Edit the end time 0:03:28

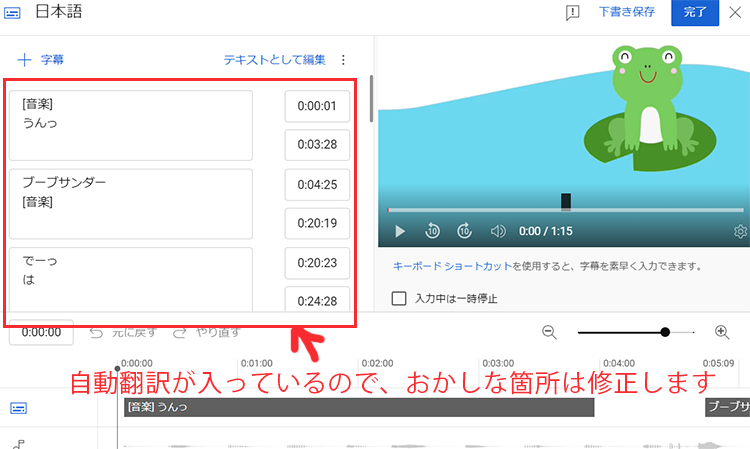[317, 144]
